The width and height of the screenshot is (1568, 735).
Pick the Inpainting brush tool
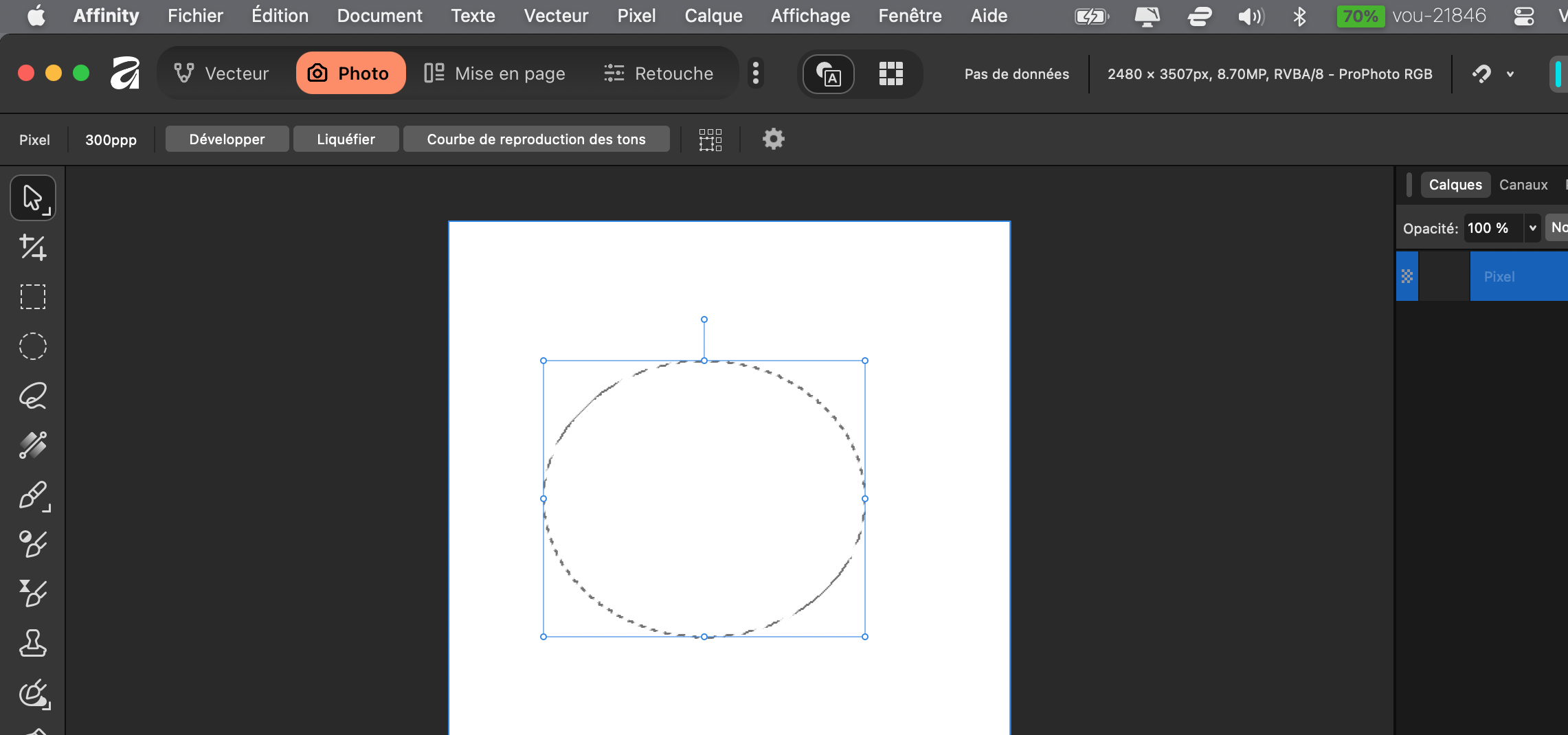34,694
